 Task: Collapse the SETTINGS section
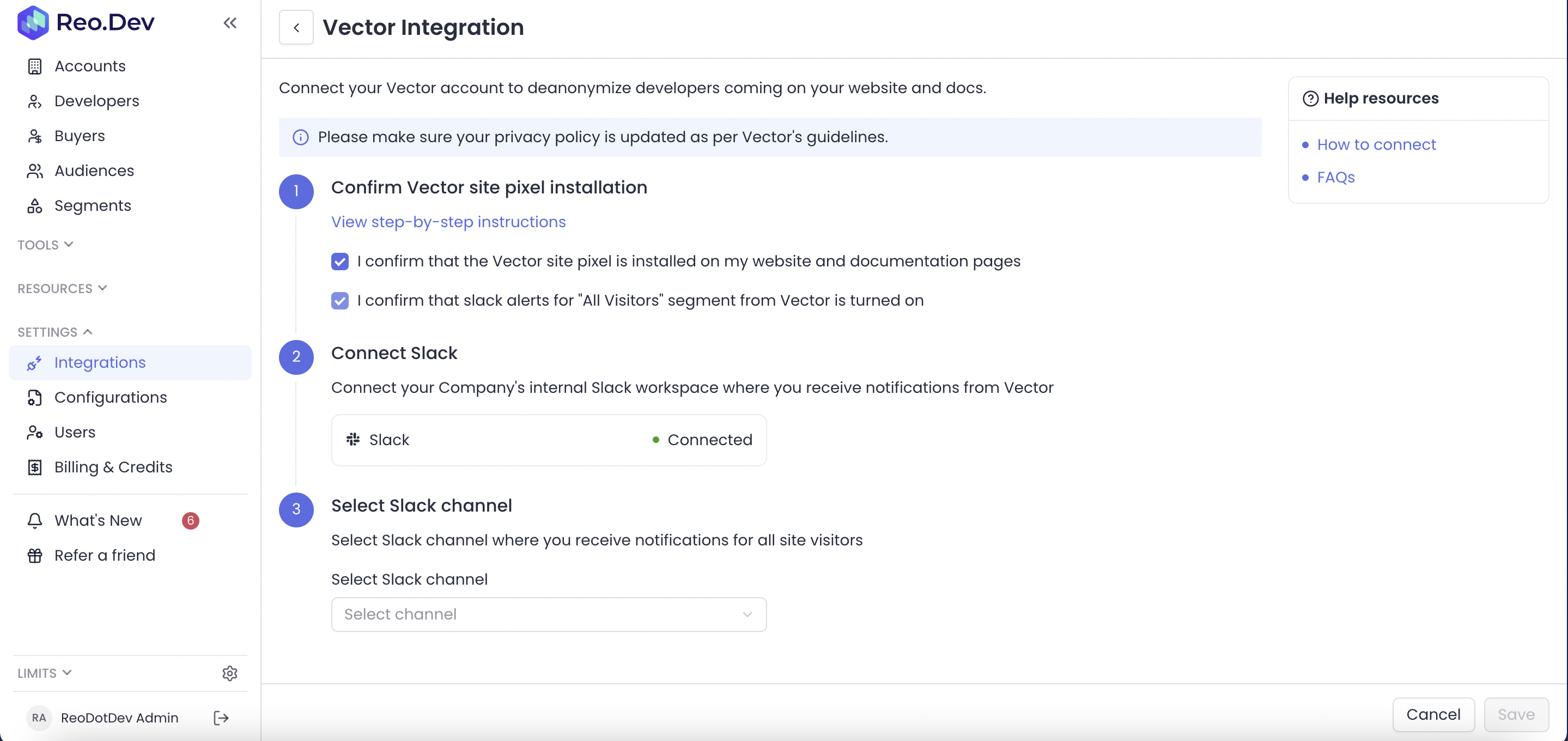click(55, 332)
